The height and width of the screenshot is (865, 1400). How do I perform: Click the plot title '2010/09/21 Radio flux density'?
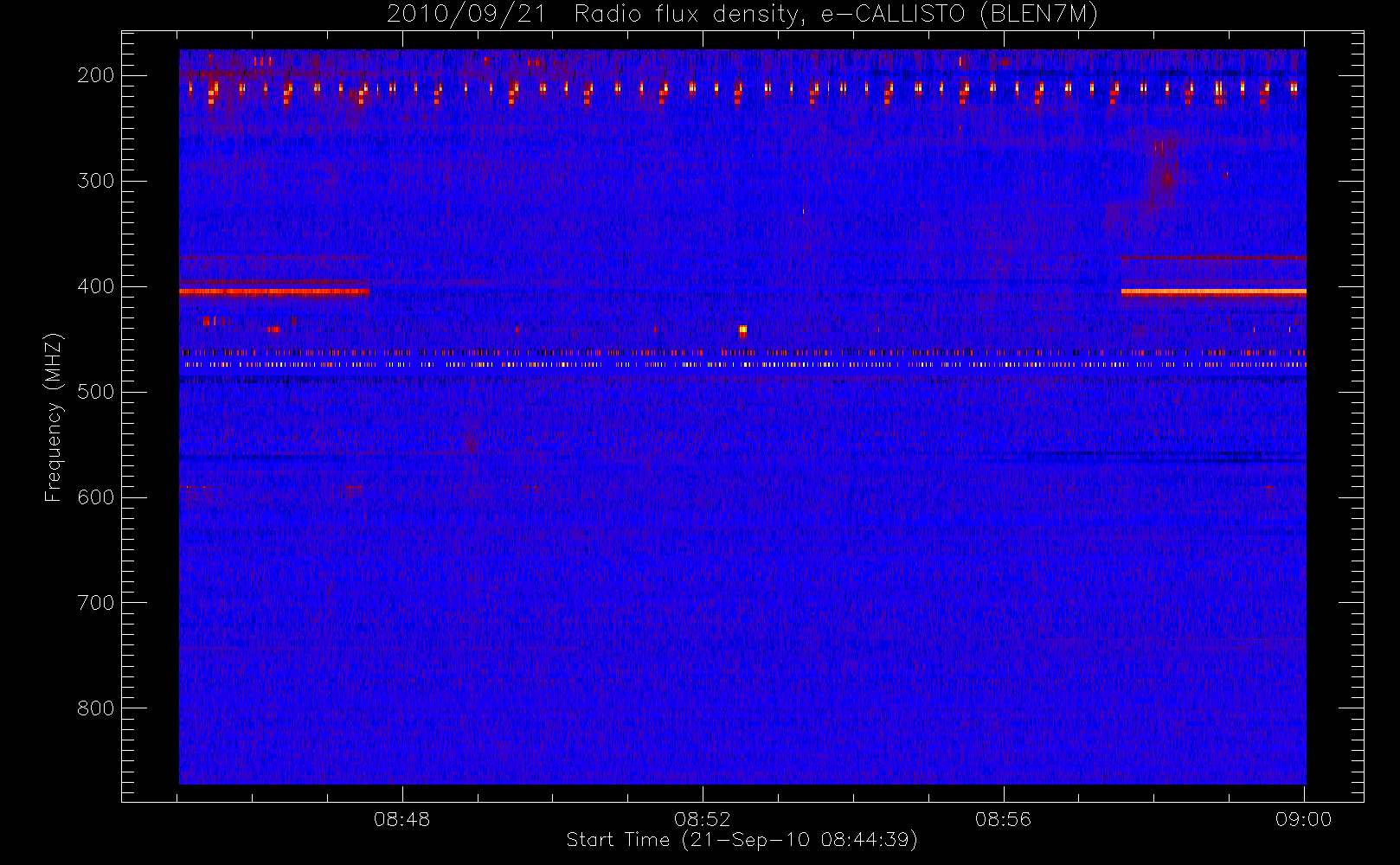point(742,15)
